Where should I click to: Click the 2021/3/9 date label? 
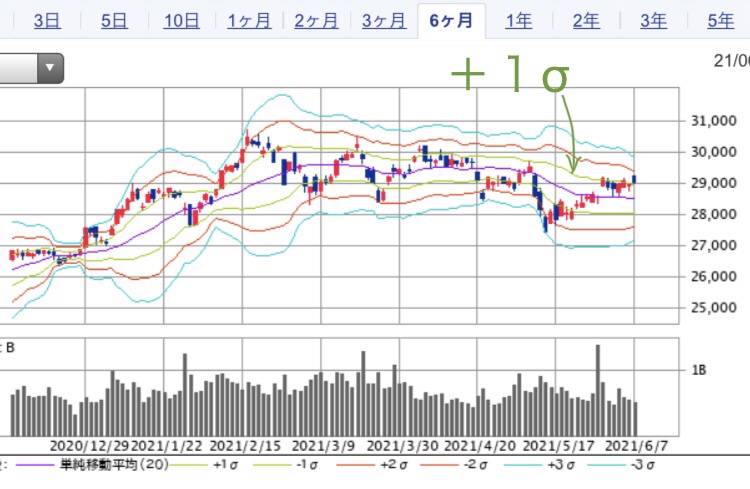click(323, 446)
